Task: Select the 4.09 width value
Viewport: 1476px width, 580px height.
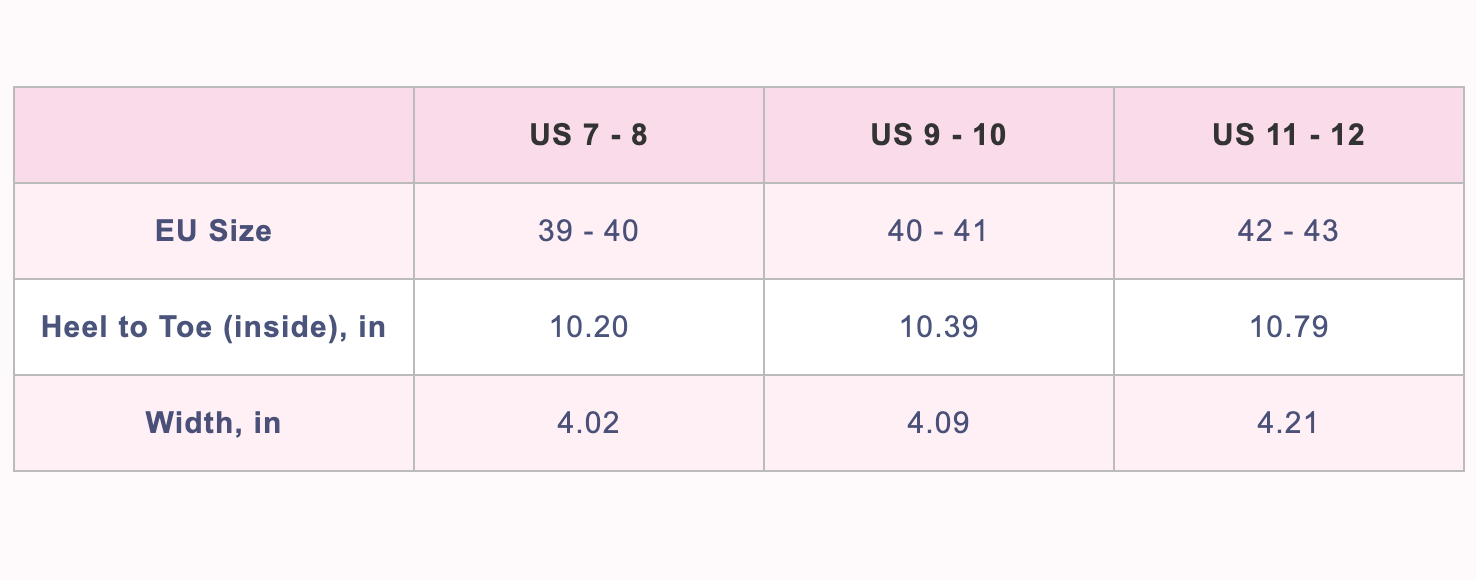Action: pyautogui.click(x=938, y=423)
